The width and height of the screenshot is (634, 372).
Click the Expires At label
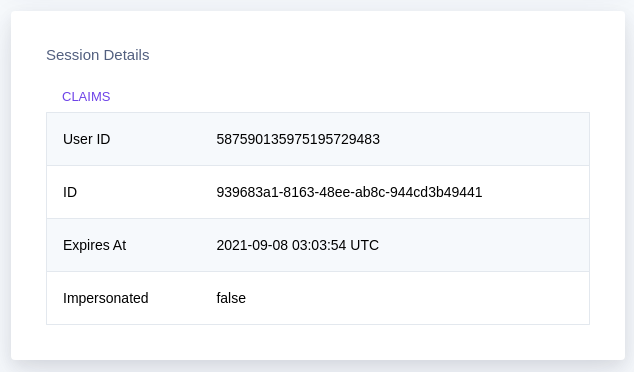(x=95, y=245)
